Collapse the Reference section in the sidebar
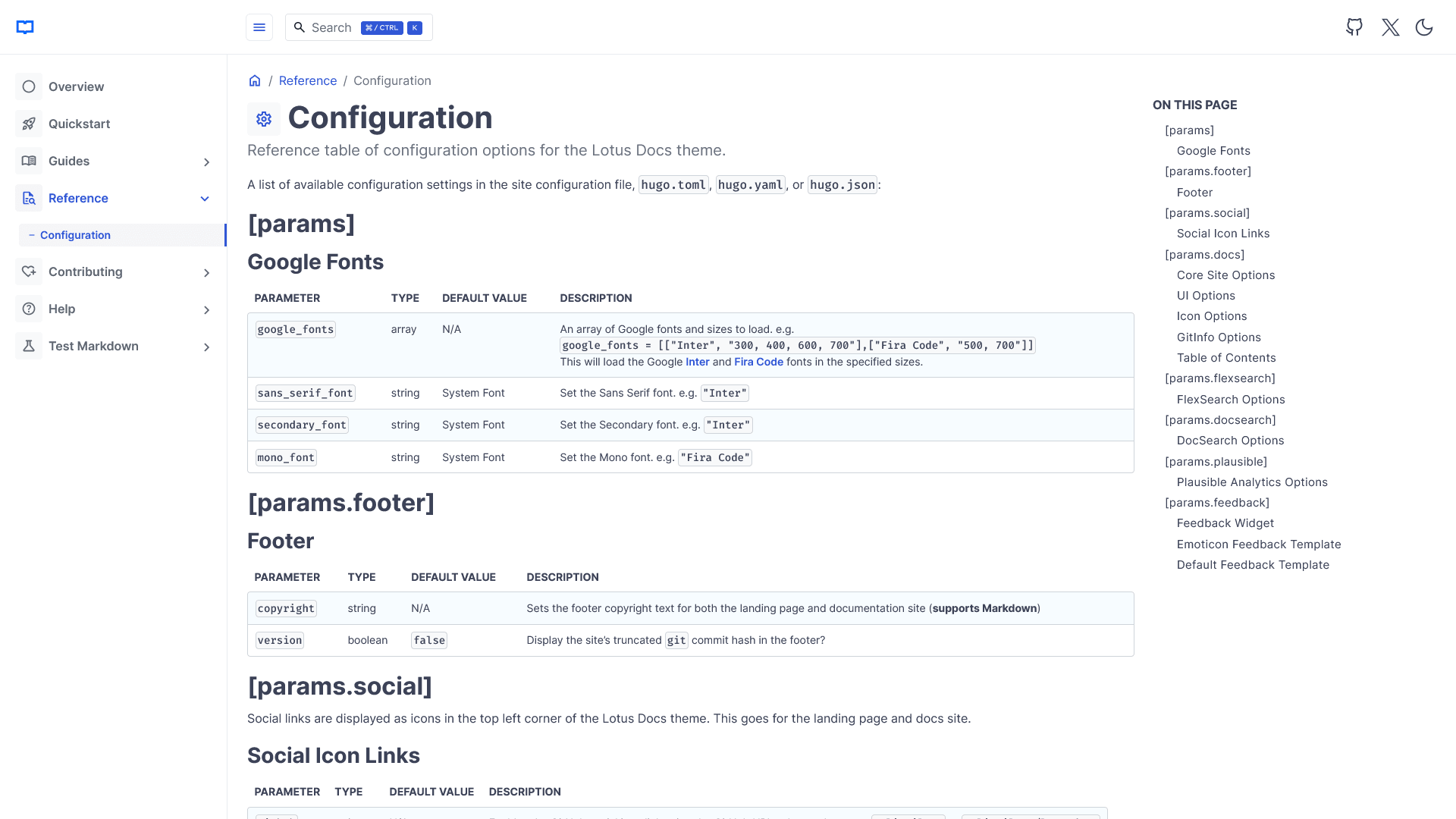Viewport: 1456px width, 819px height. click(x=206, y=198)
